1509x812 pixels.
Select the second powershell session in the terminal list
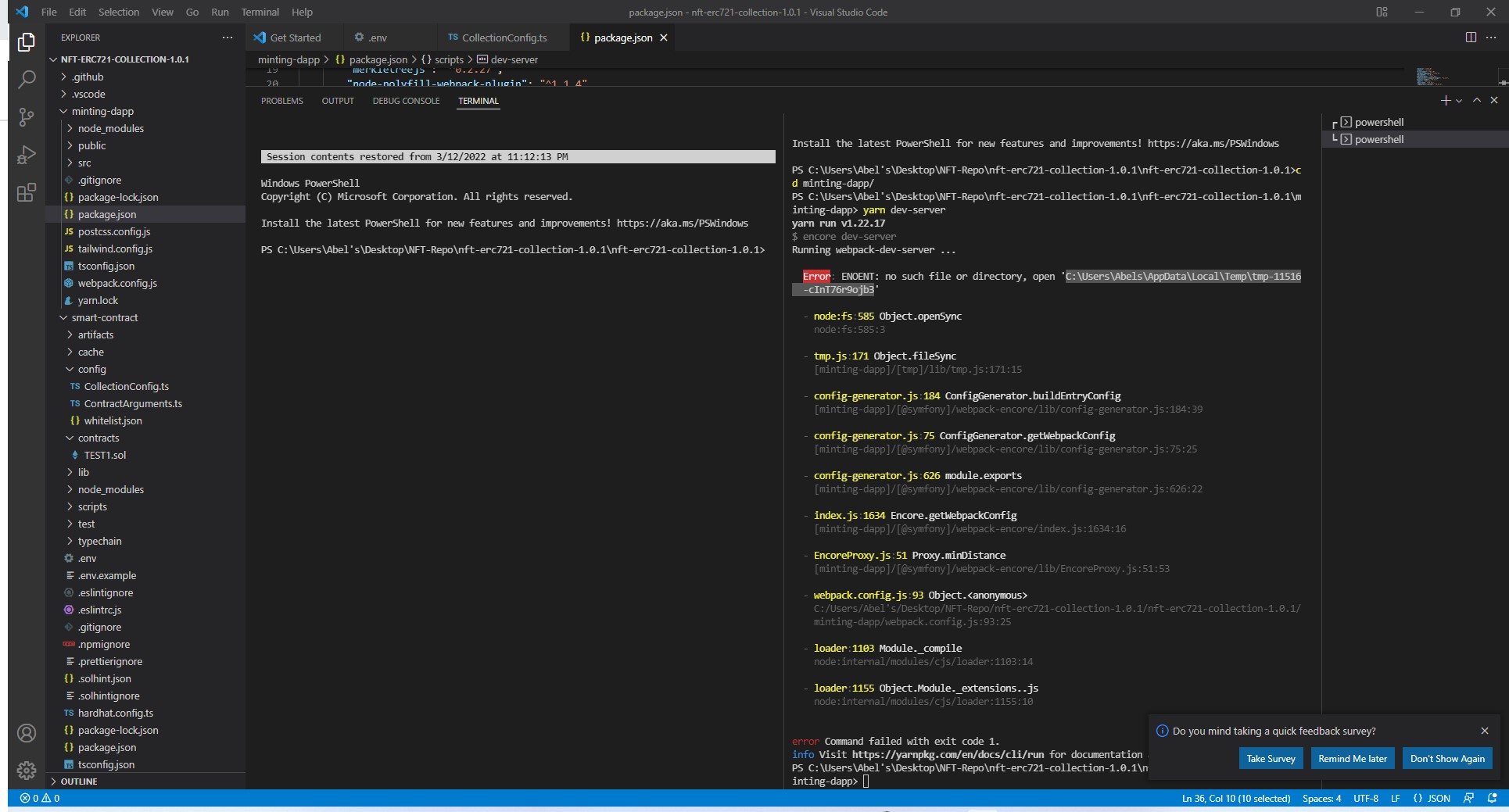coord(1381,139)
